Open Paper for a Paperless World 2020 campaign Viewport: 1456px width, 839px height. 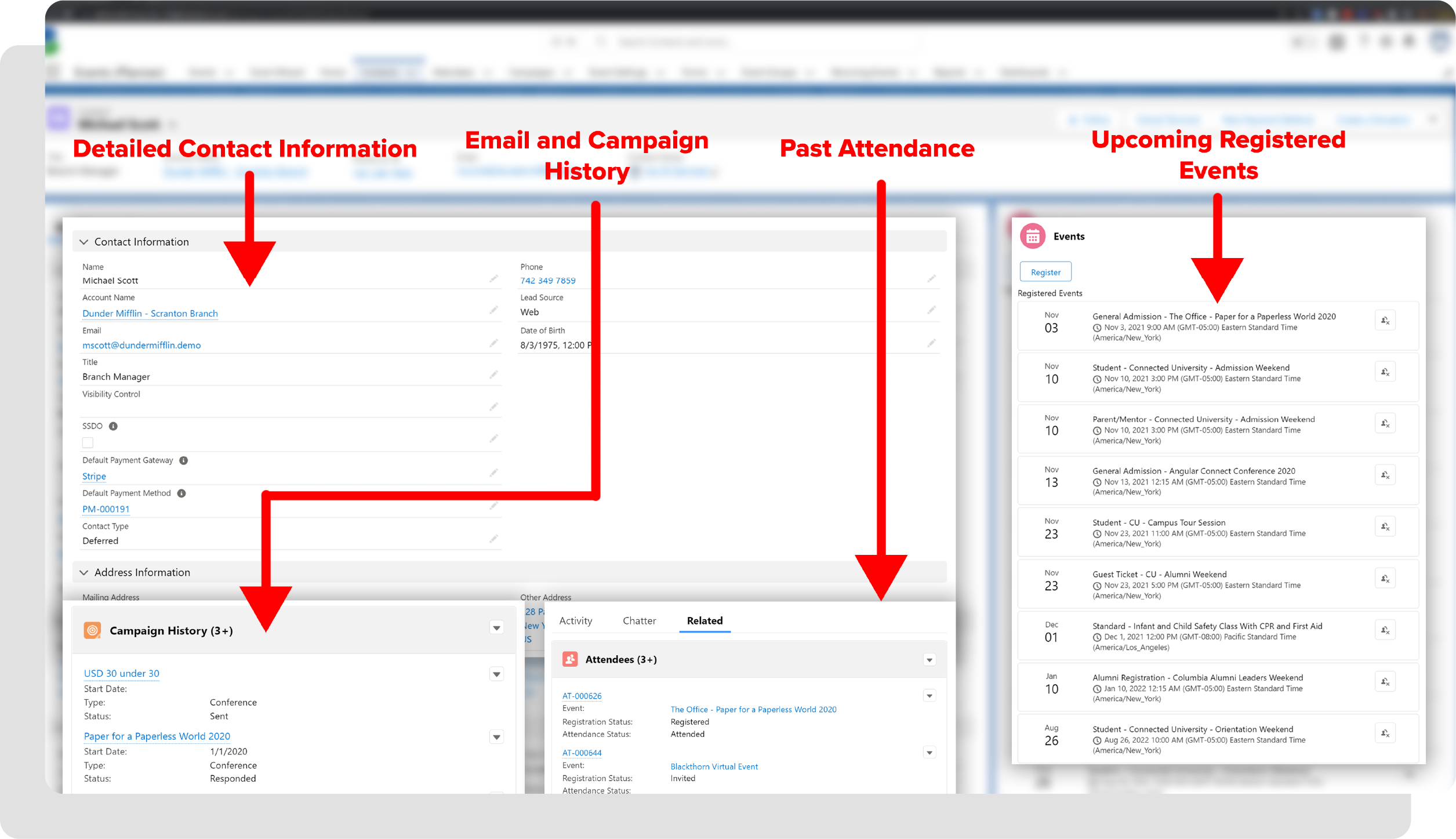[157, 736]
